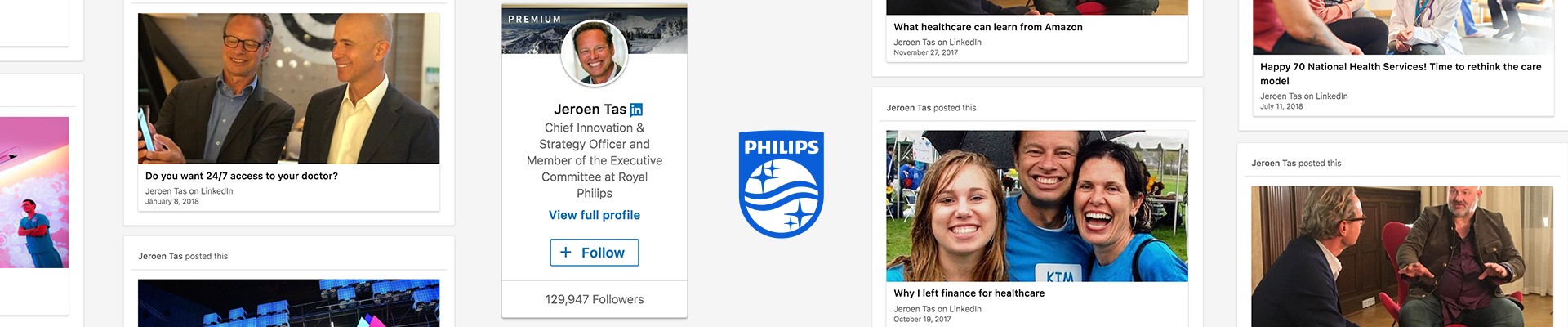Viewport: 1568px width, 327px height.
Task: Click the photo of two men viewing a phone
Action: (x=288, y=88)
